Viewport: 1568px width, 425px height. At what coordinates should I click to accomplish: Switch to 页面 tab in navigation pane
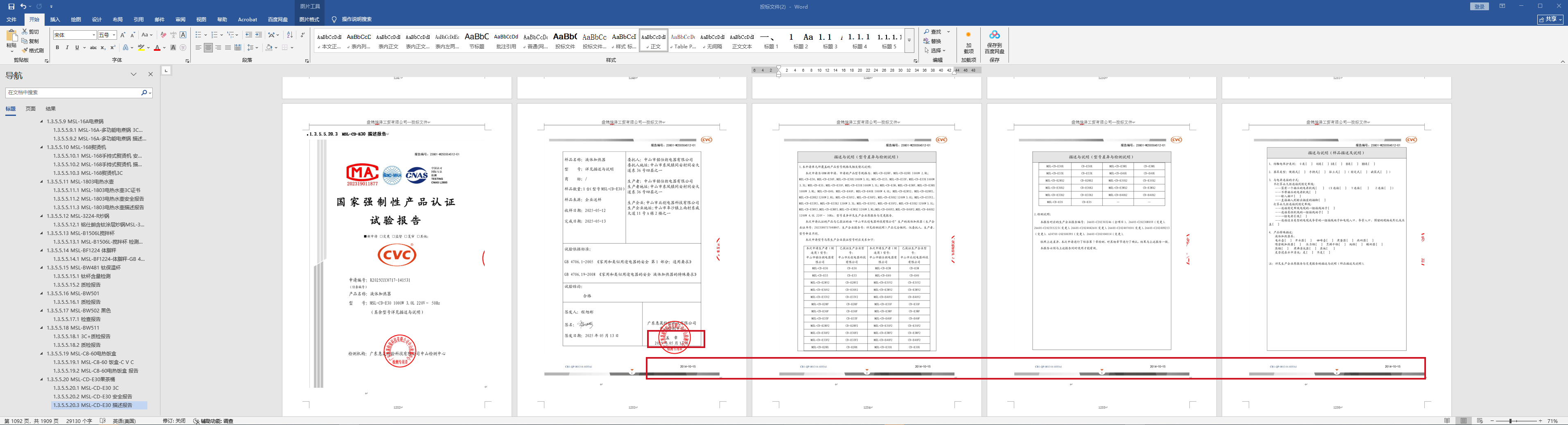(30, 109)
